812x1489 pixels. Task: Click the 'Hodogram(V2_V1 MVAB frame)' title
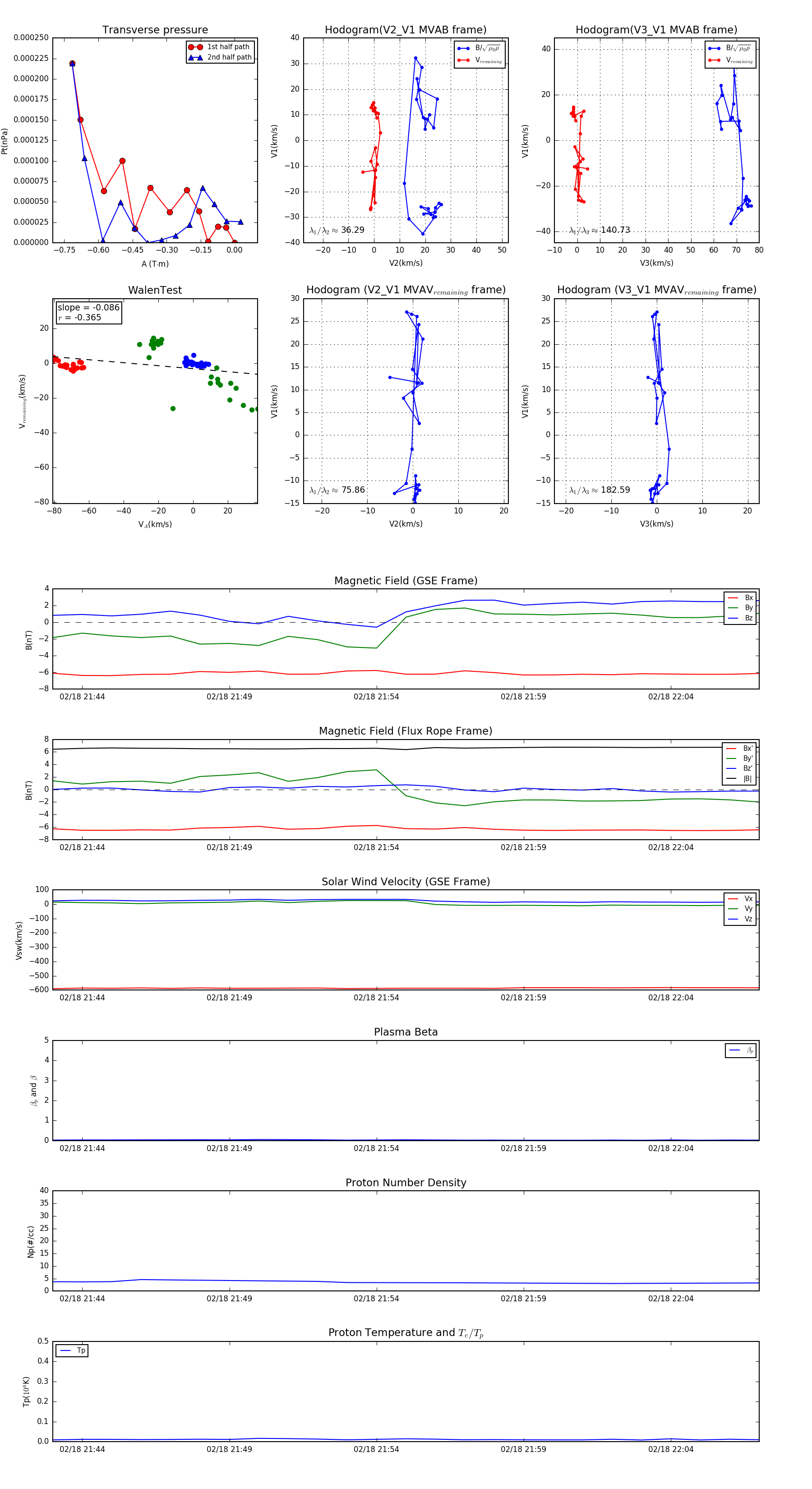[x=406, y=30]
